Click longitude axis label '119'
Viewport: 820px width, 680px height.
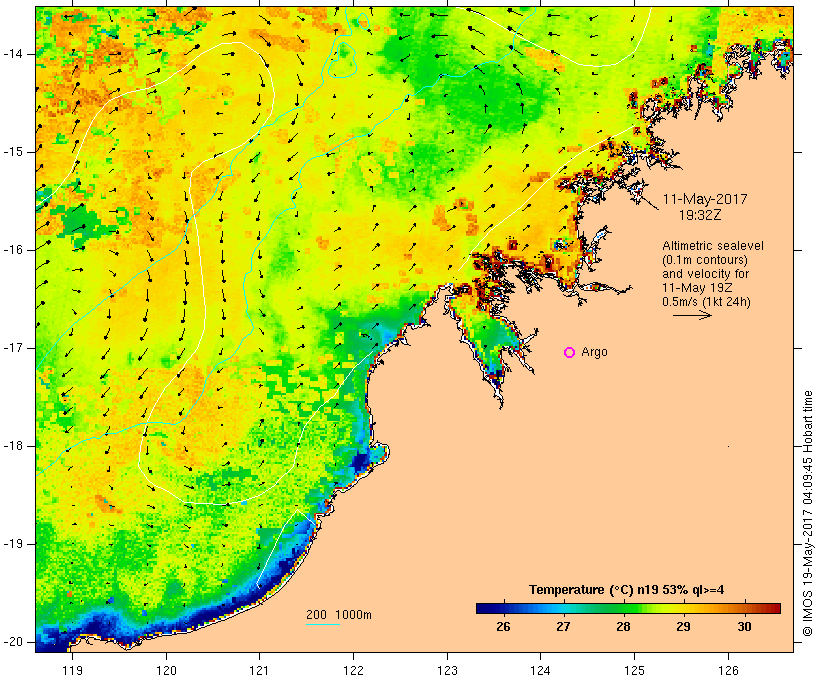pyautogui.click(x=72, y=671)
